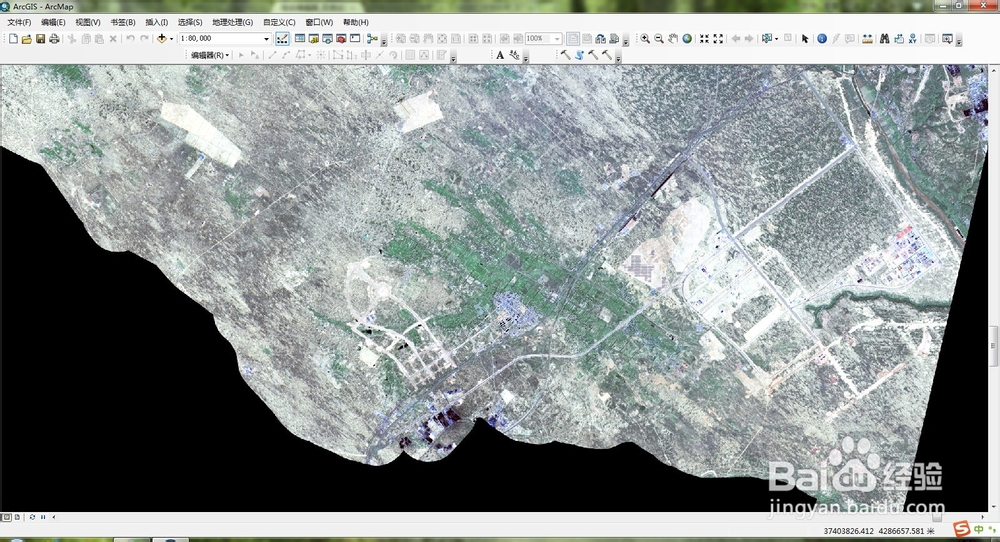Click the Add Data button

pos(161,39)
